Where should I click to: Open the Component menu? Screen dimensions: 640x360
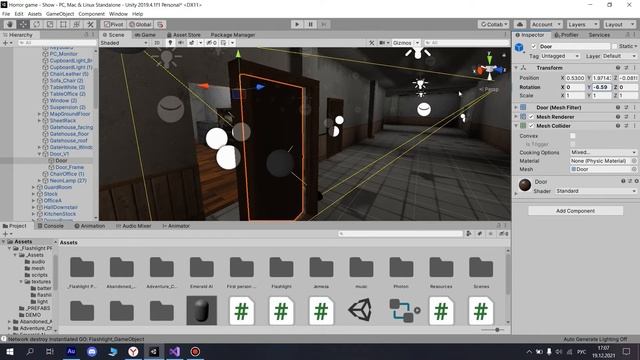click(x=91, y=14)
